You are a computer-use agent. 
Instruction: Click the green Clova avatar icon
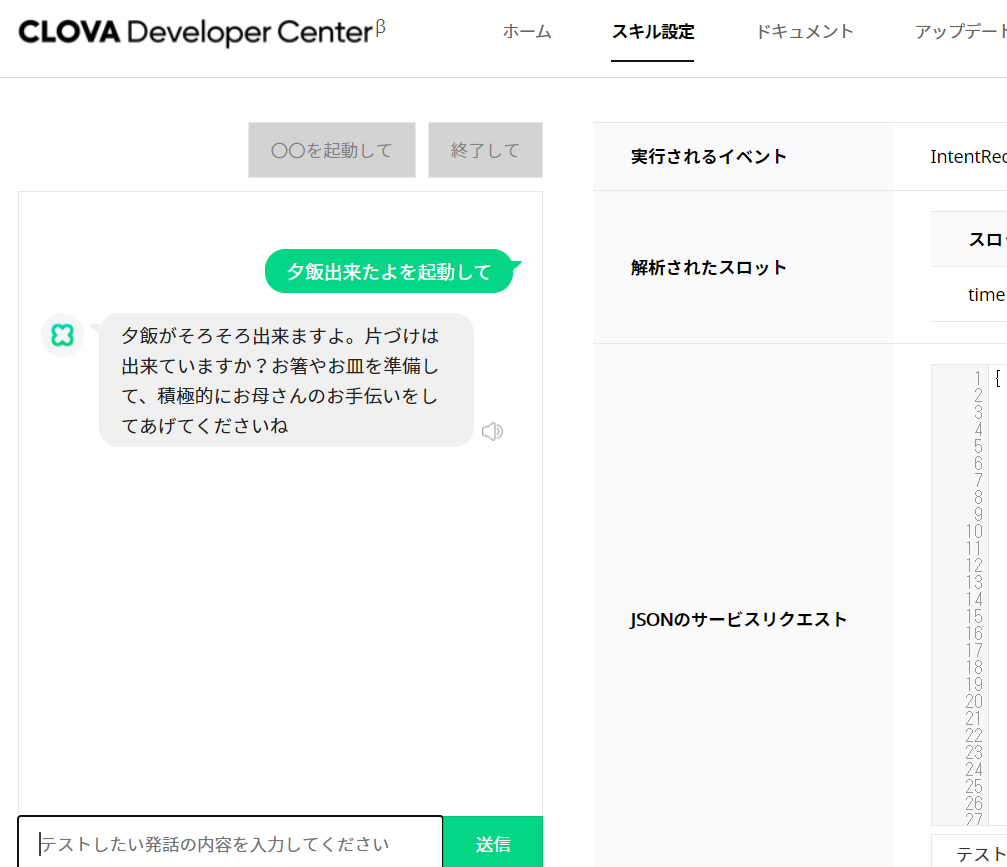point(62,335)
